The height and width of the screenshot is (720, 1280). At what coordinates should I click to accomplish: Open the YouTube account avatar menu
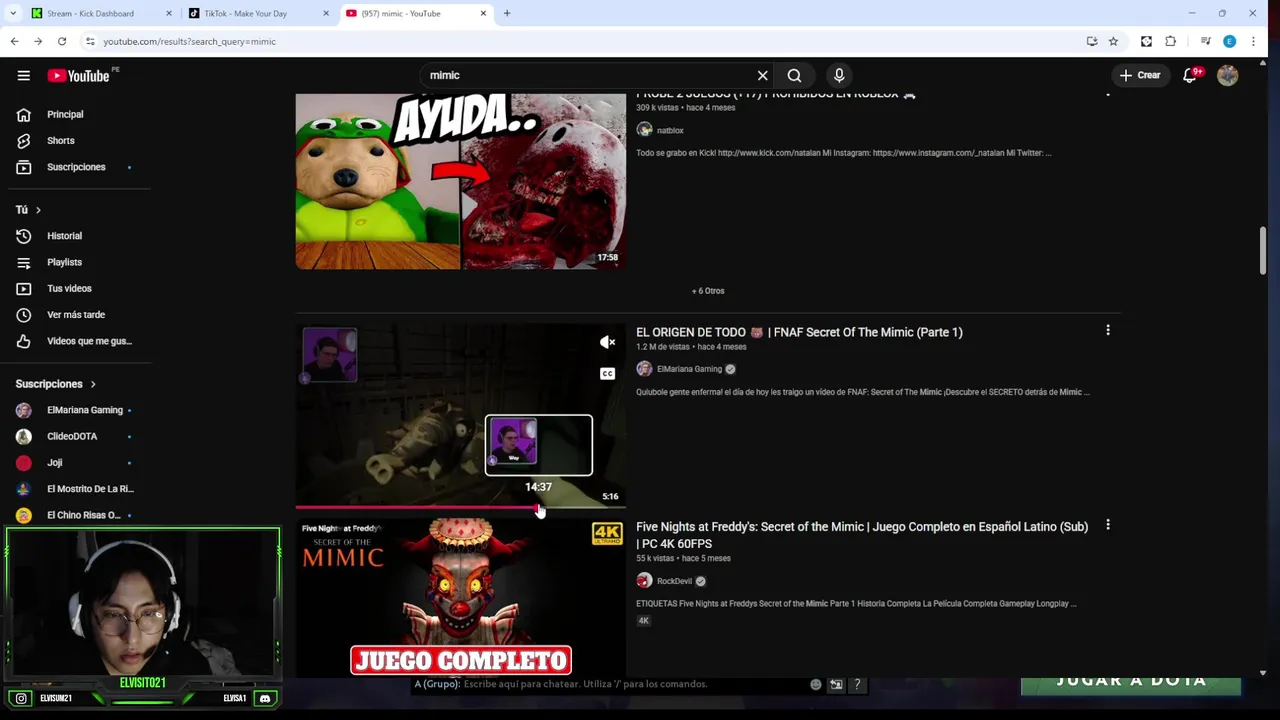(x=1228, y=75)
